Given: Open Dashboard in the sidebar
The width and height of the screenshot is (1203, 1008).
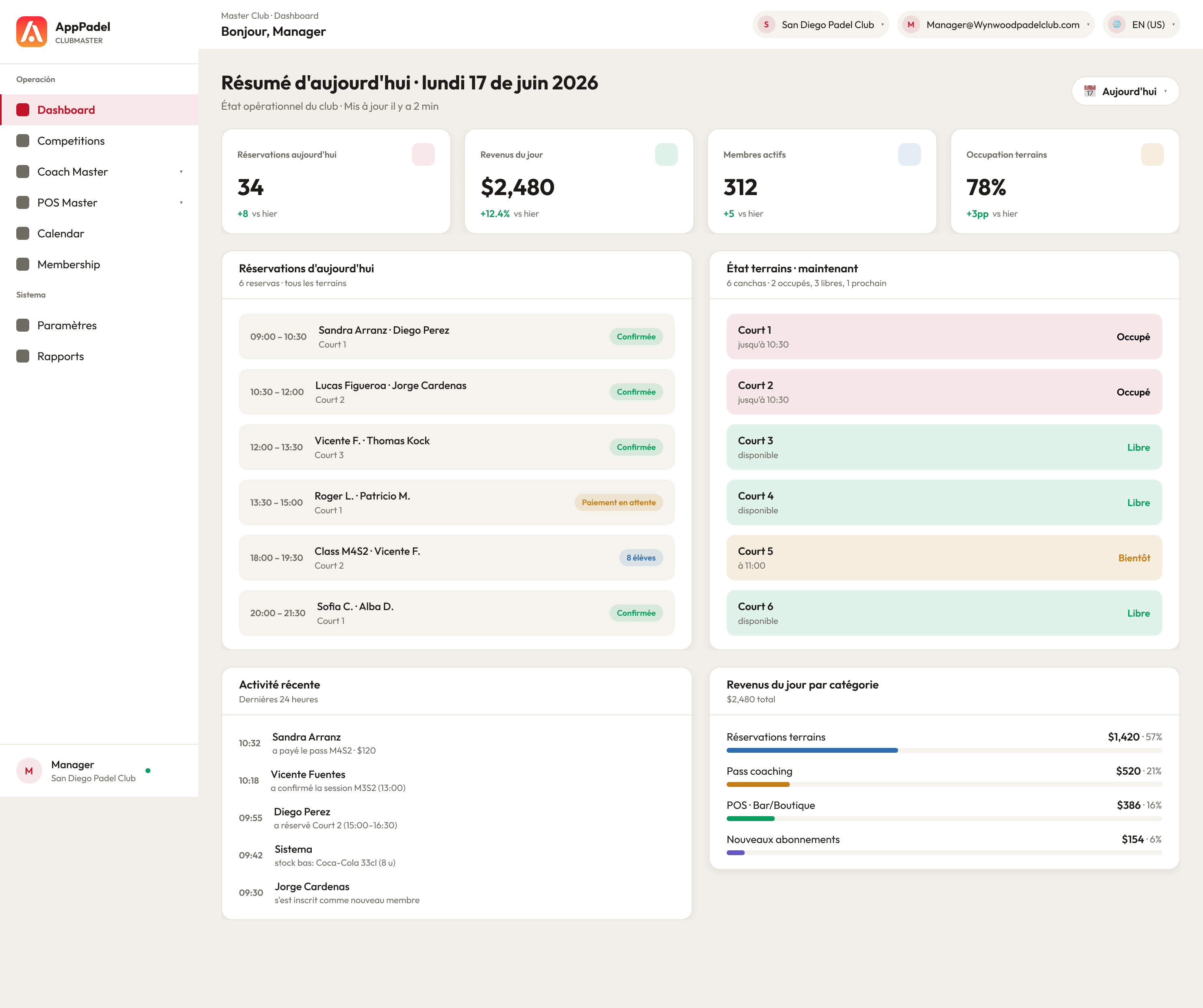Looking at the screenshot, I should (x=99, y=110).
